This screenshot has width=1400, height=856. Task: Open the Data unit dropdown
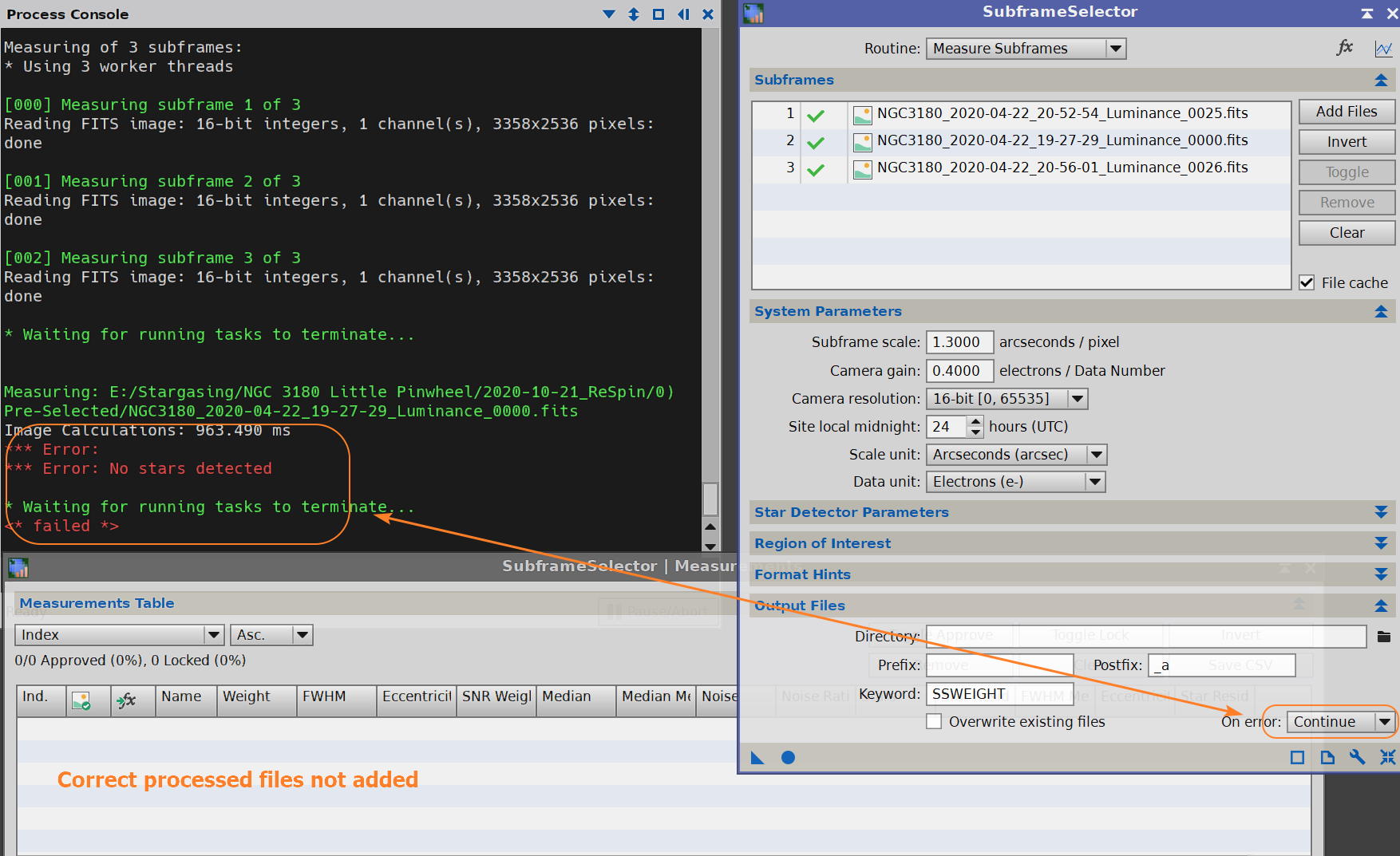pos(1015,481)
